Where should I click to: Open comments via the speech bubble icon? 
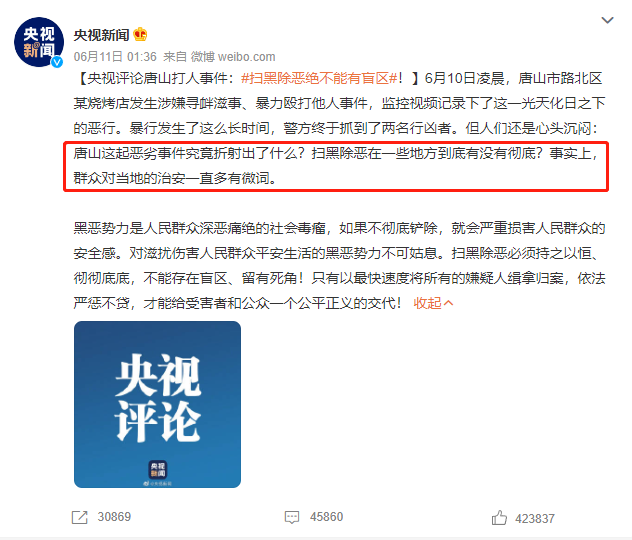292,517
